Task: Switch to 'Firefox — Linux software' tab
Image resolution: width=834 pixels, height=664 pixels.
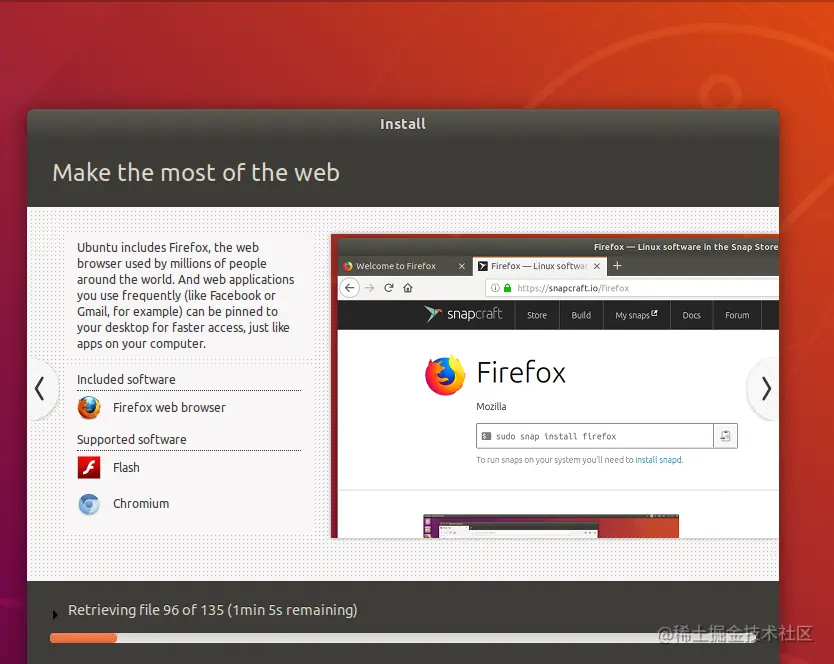Action: (540, 266)
